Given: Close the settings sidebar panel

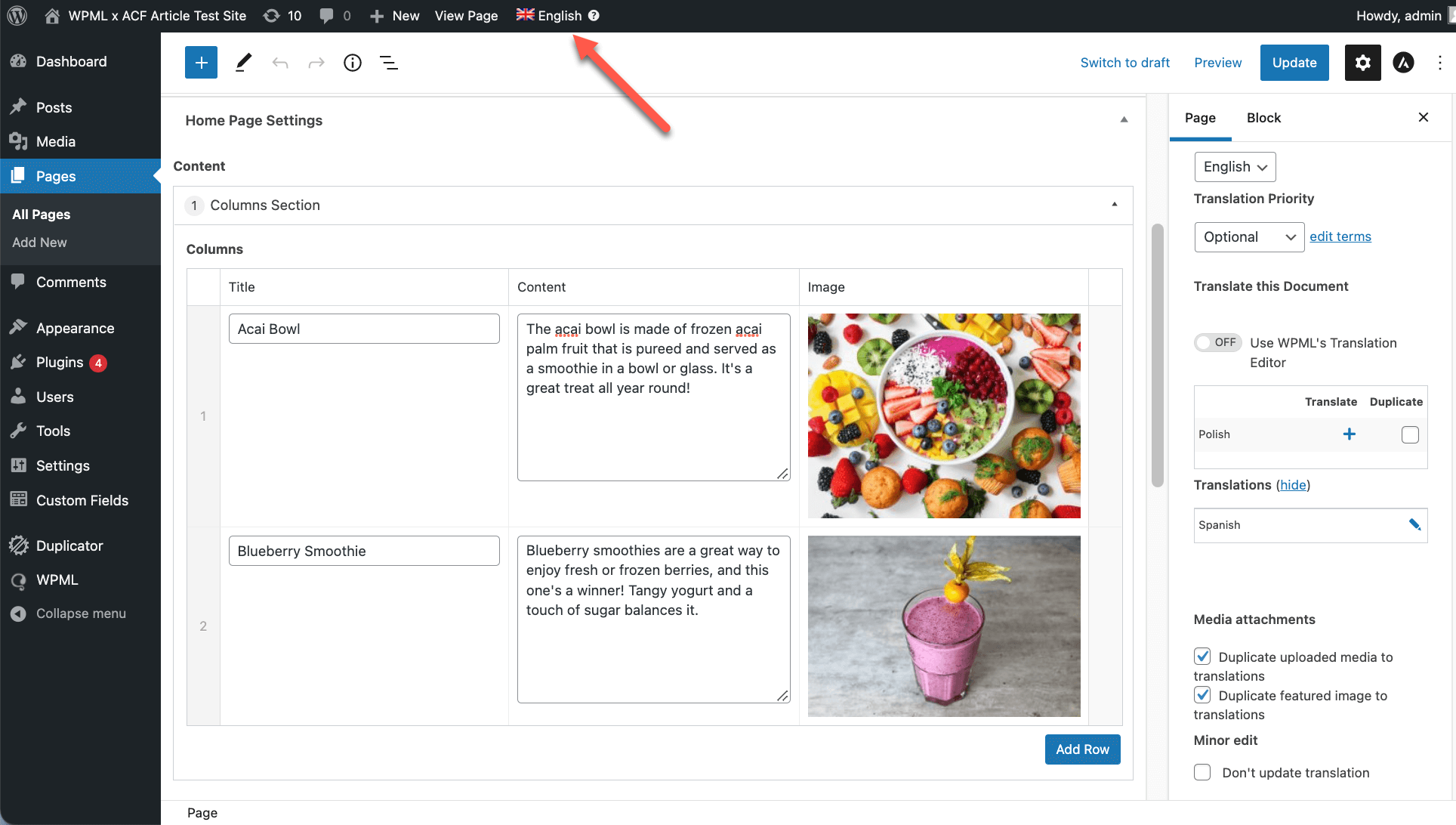Looking at the screenshot, I should coord(1424,117).
